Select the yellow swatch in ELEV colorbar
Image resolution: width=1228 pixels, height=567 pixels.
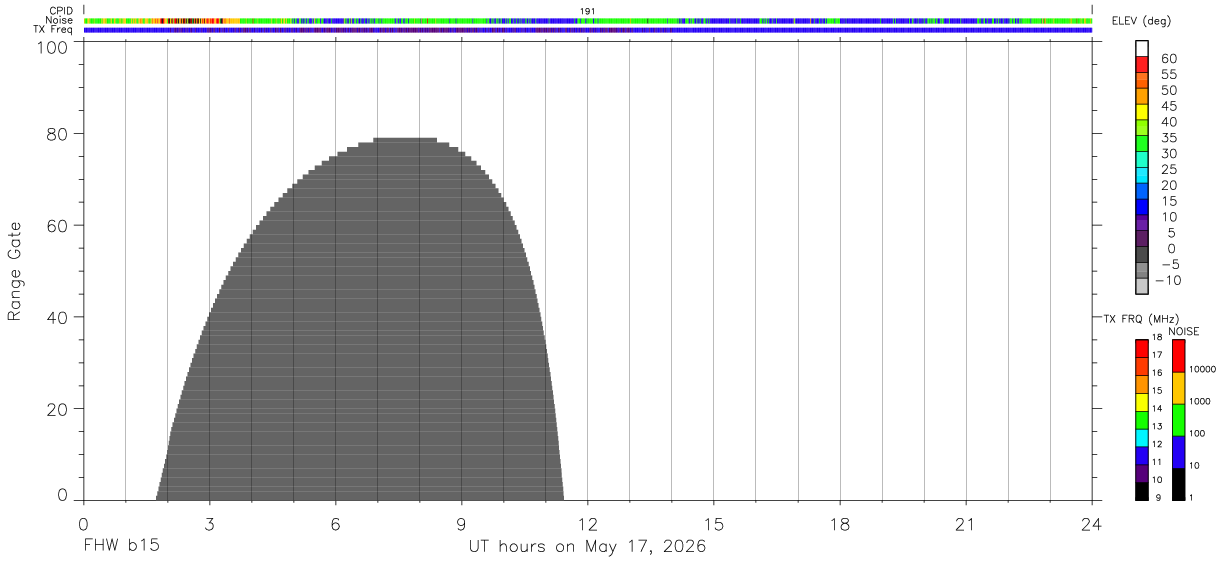coord(1142,110)
